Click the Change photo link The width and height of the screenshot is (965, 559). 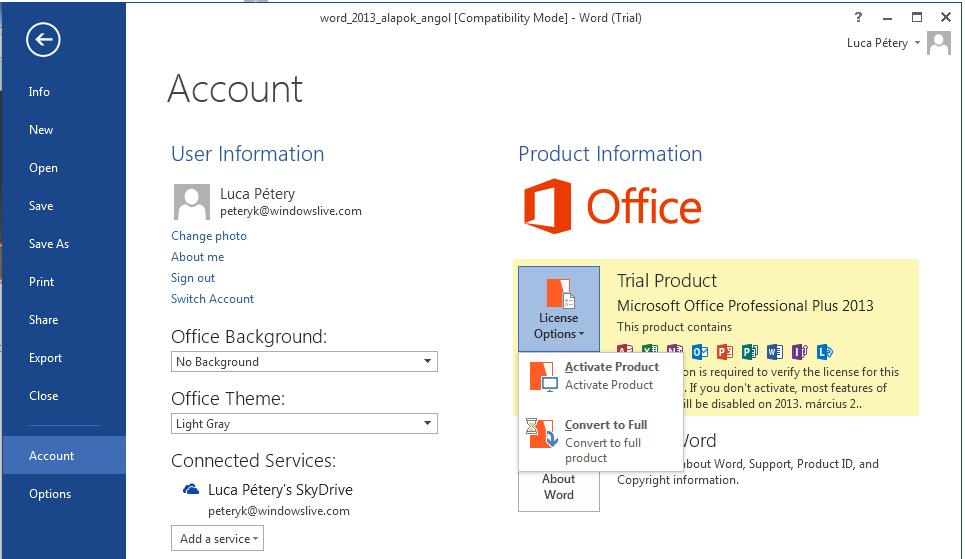coord(209,236)
